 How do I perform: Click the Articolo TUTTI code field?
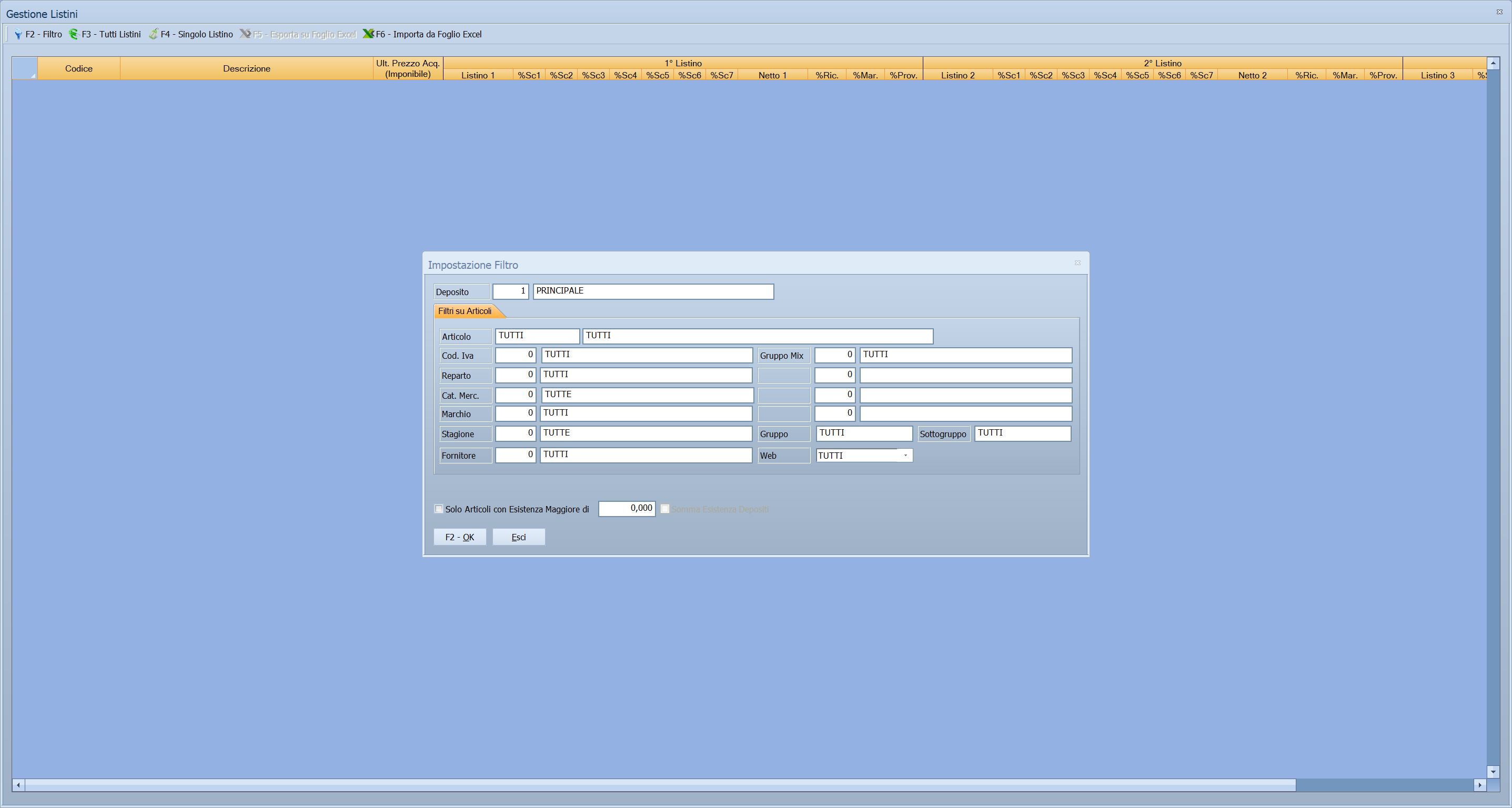(x=537, y=336)
